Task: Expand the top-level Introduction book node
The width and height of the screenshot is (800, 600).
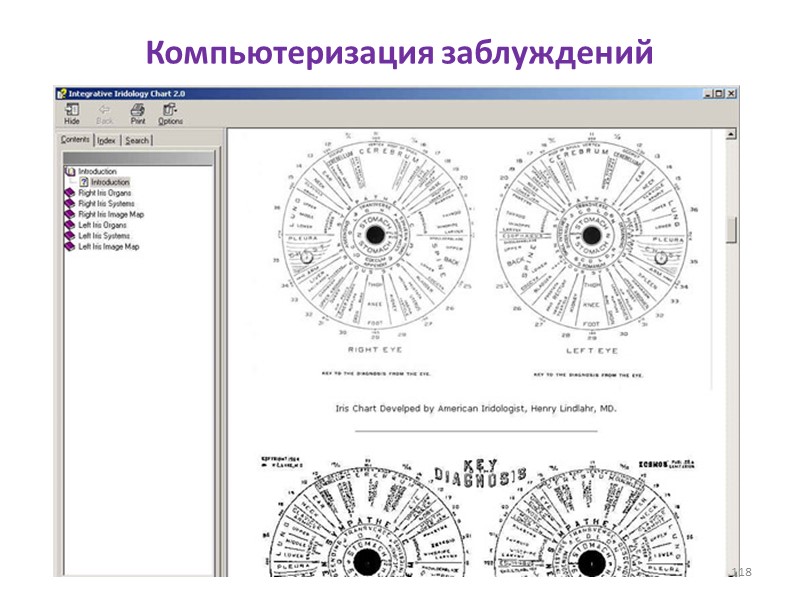Action: 71,171
